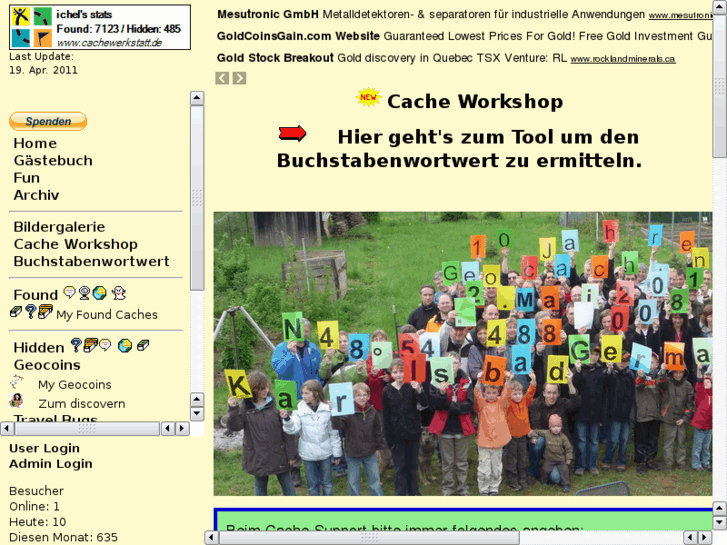The height and width of the screenshot is (545, 727).
Task: Click sidebar vertical scrollbar thumb
Action: (x=197, y=198)
